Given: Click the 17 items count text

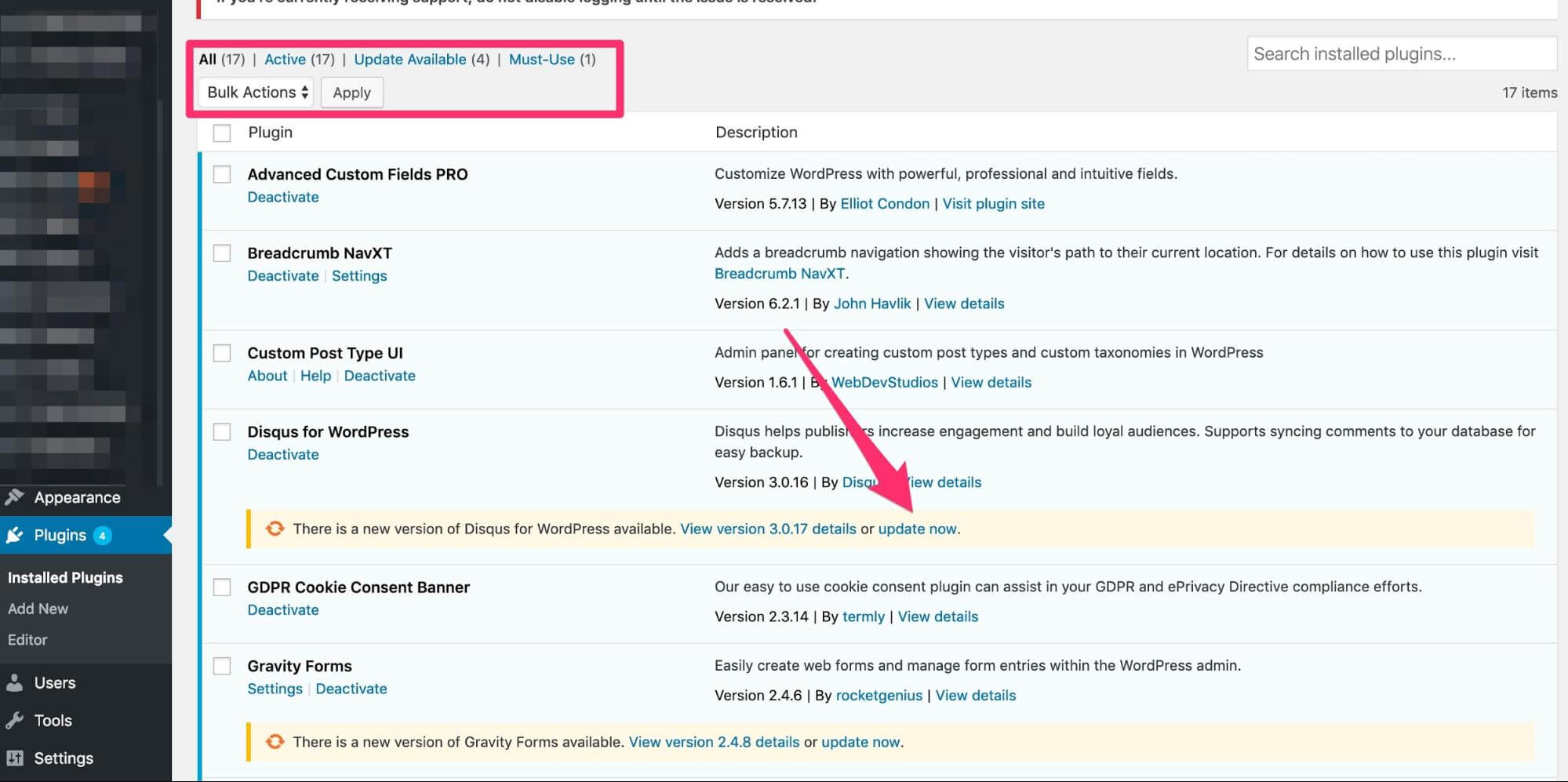Looking at the screenshot, I should pos(1530,93).
